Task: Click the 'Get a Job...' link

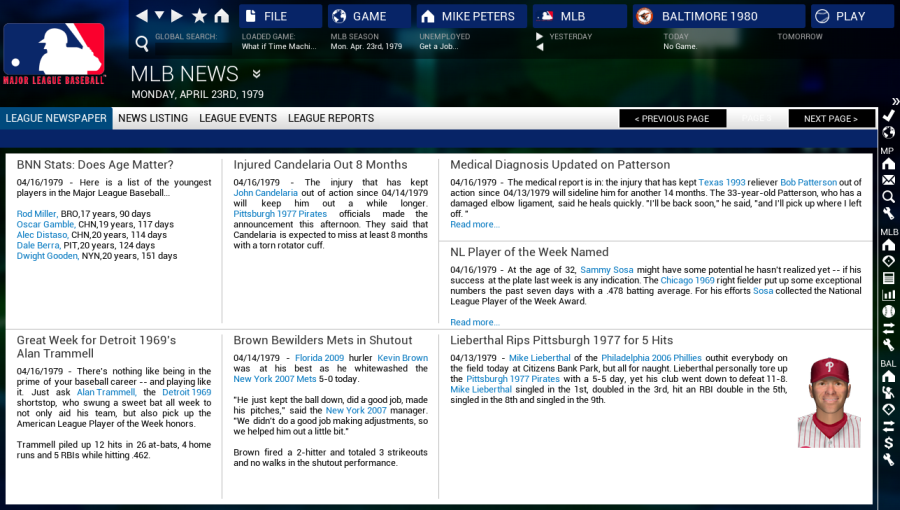Action: pos(439,46)
